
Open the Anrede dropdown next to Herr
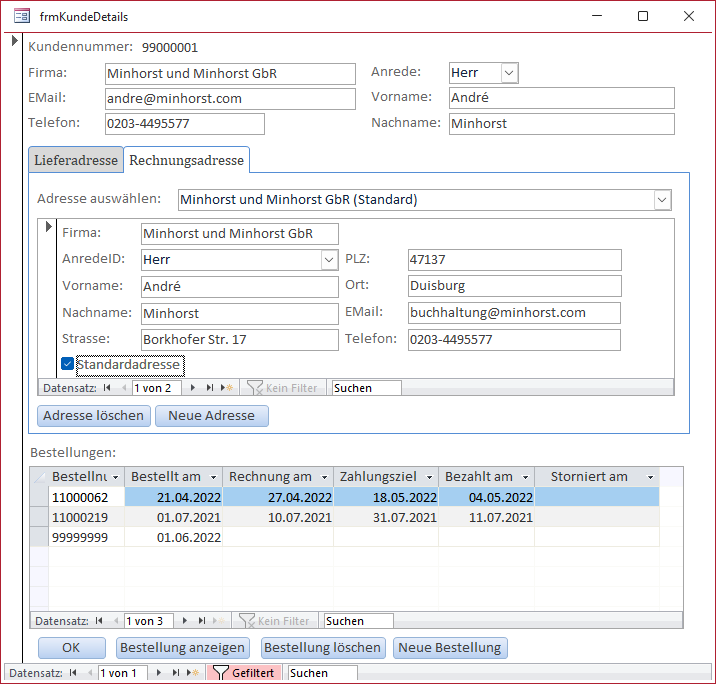point(509,73)
